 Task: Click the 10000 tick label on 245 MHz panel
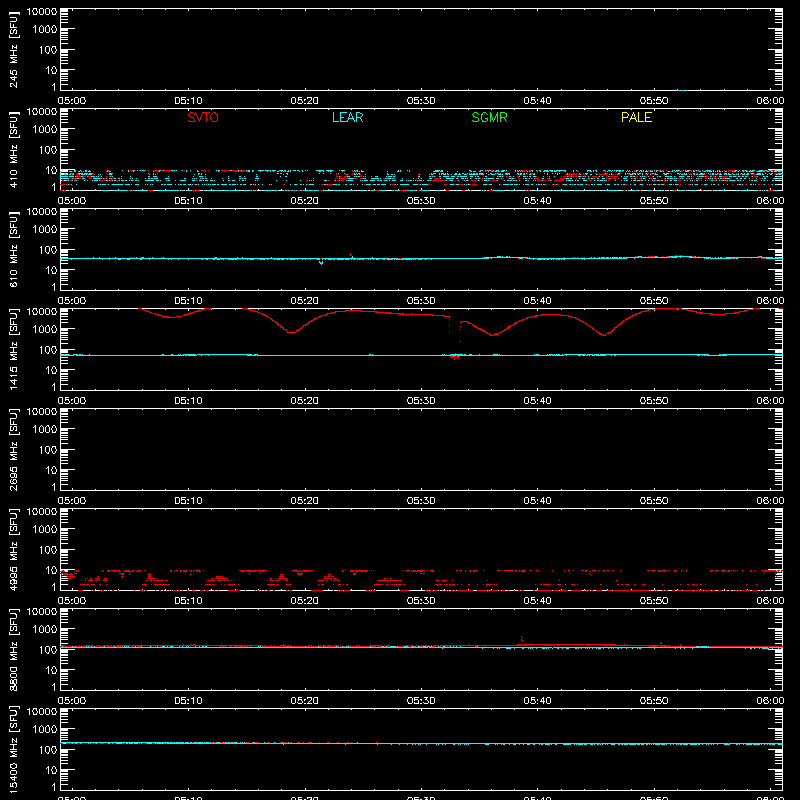[x=42, y=12]
